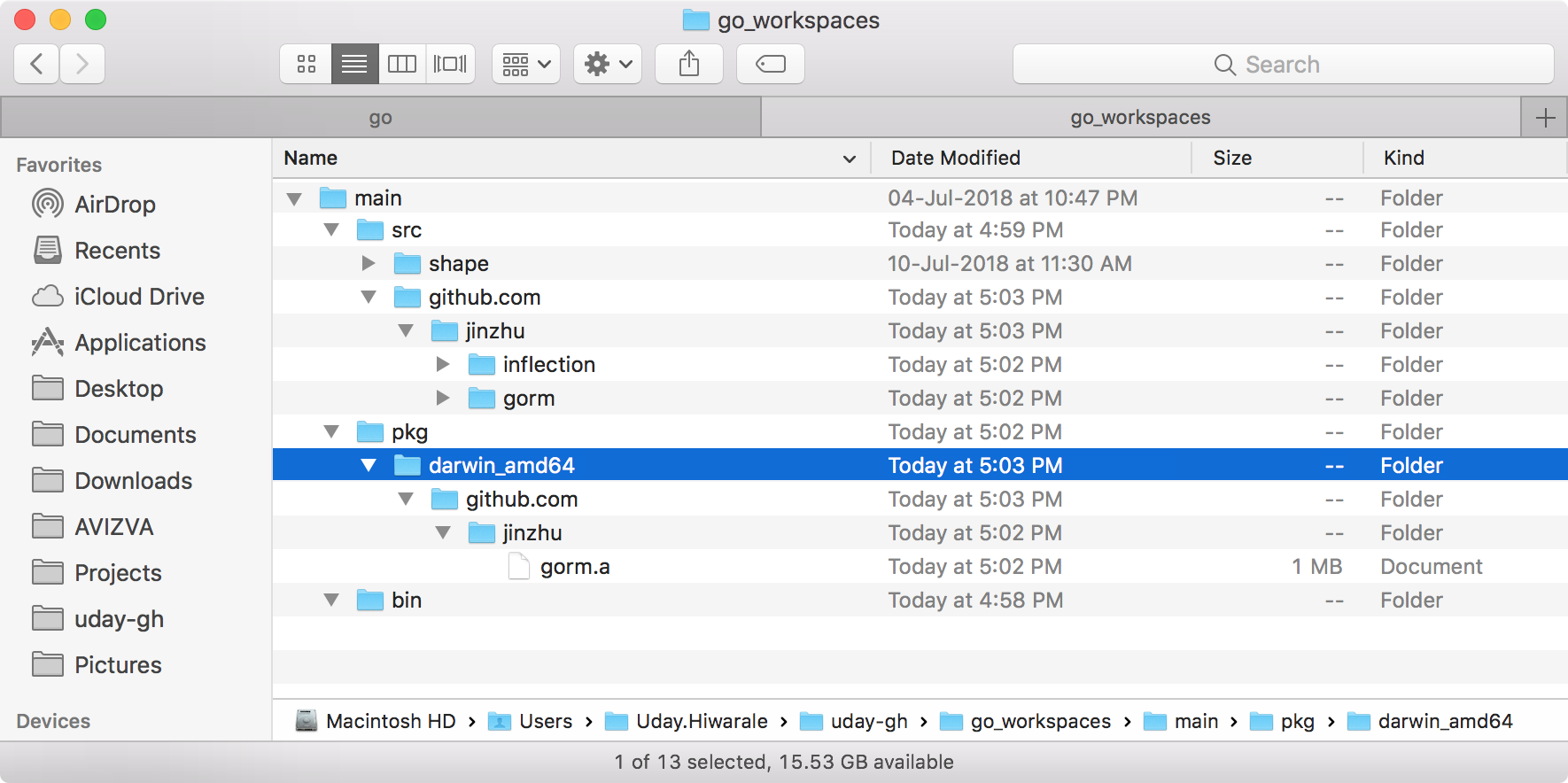
Task: Open Pictures in the sidebar
Action: coord(97,665)
